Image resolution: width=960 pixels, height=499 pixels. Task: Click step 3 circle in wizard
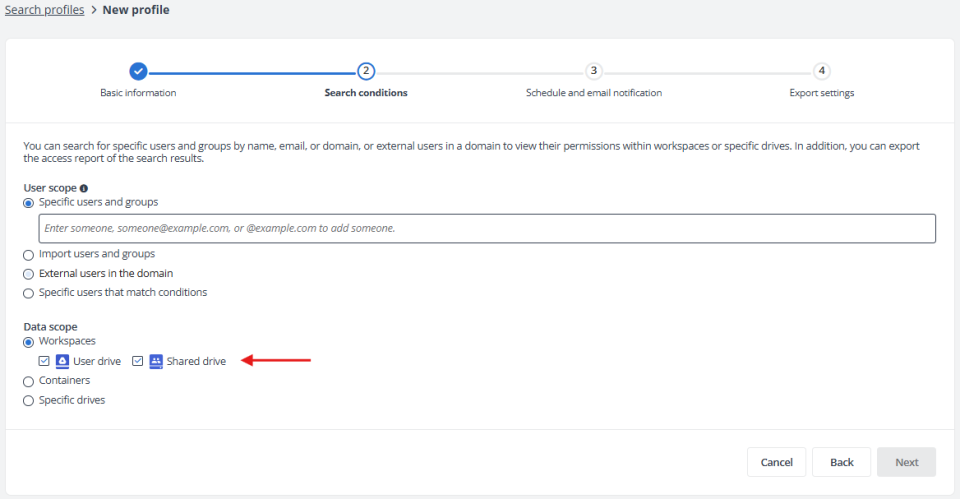593,71
